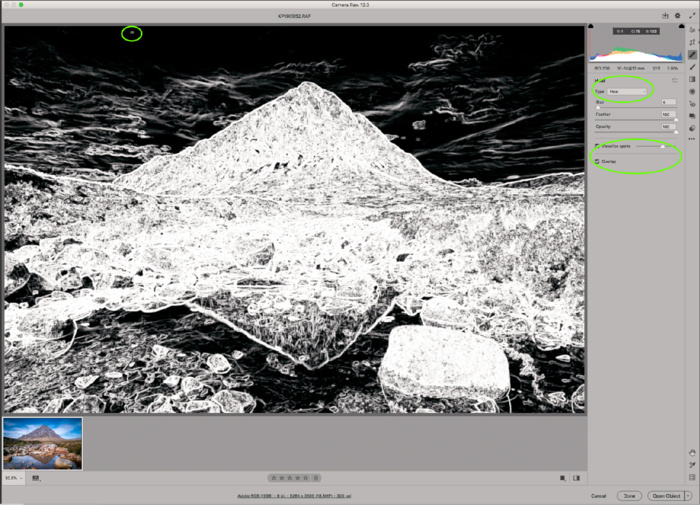Select the Crop and Rotate tool

(692, 42)
